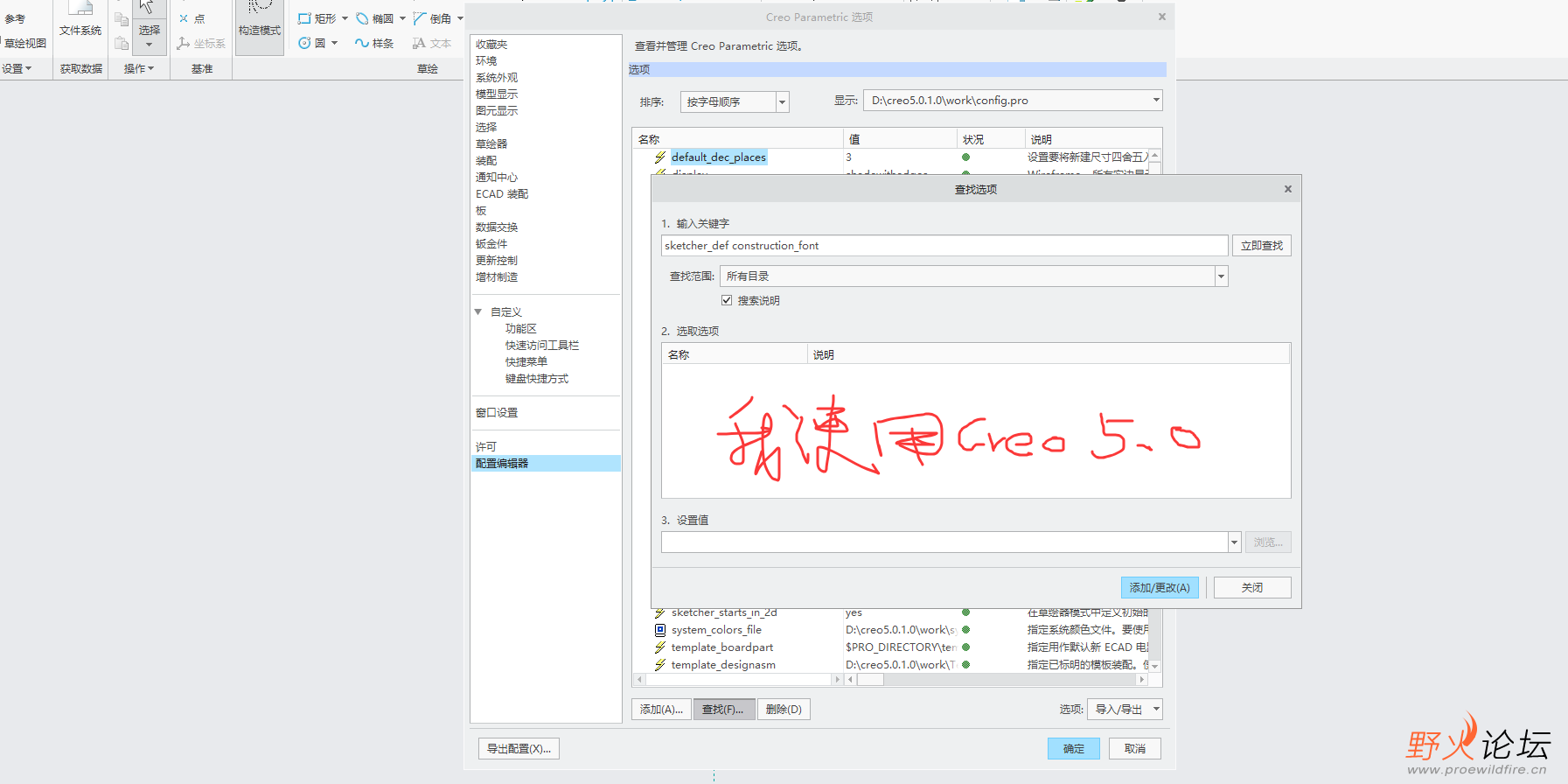This screenshot has width=1568, height=784.
Task: Click the lightning icon beside template_boardpart
Action: pos(660,647)
